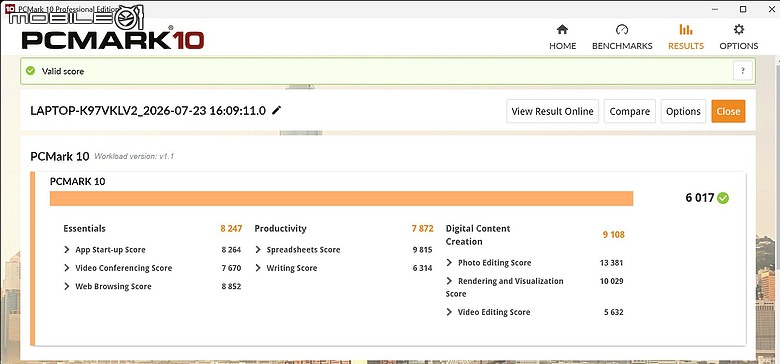Click the Spreadsheets value 9 815
This screenshot has width=780, height=364.
[x=422, y=250]
